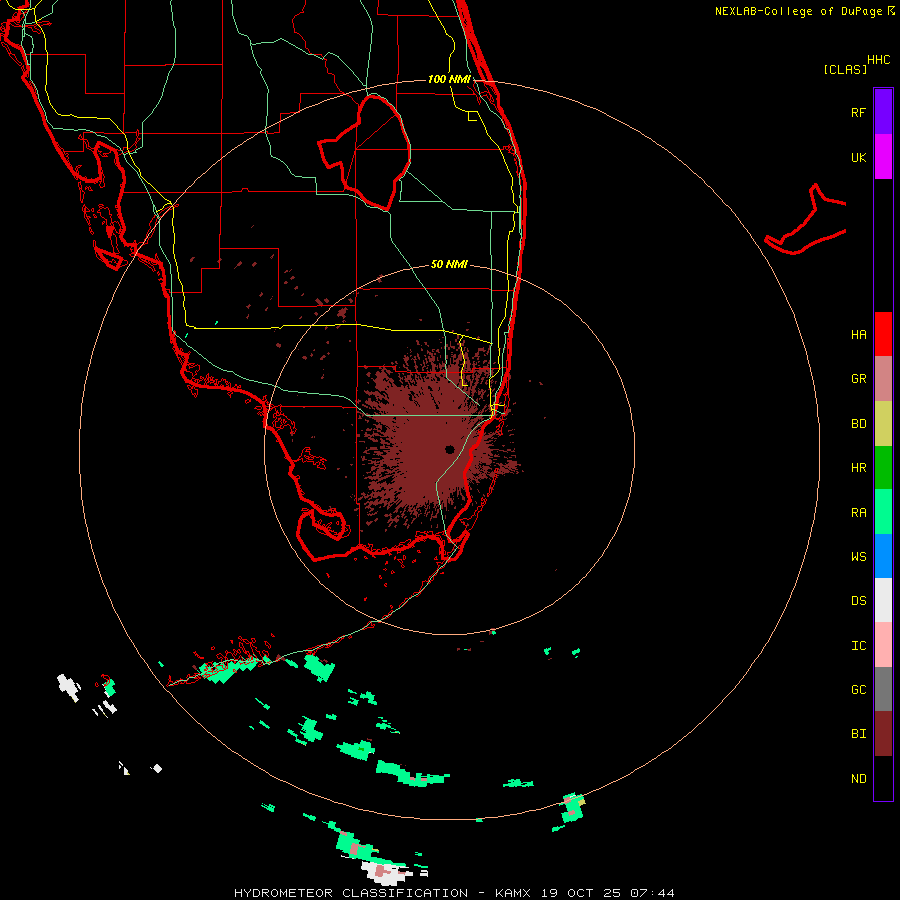Image resolution: width=900 pixels, height=900 pixels.
Task: Click the ND legend label
Action: tap(858, 779)
